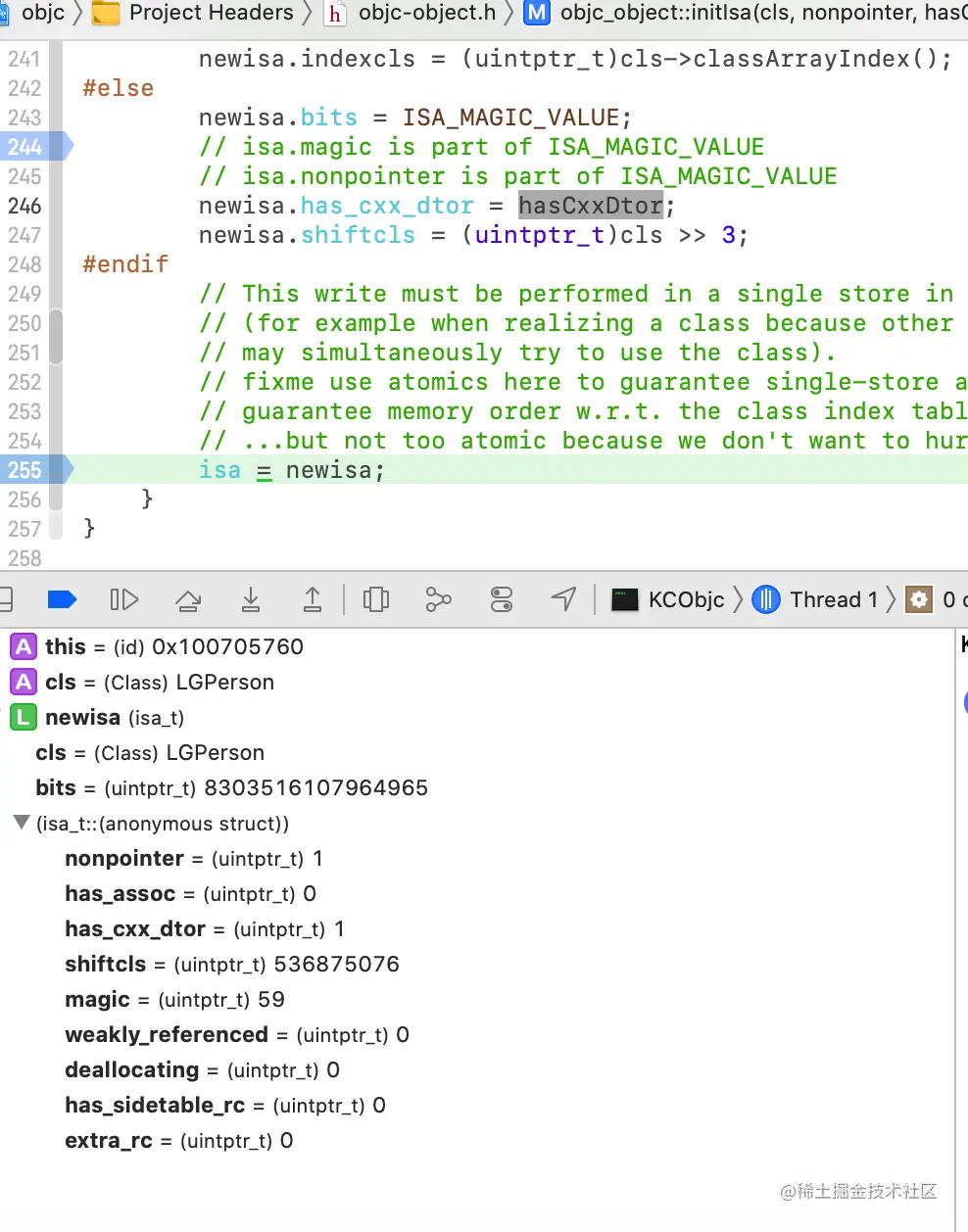Click the shiftcls member on line 247
The height and width of the screenshot is (1232, 968).
(358, 235)
